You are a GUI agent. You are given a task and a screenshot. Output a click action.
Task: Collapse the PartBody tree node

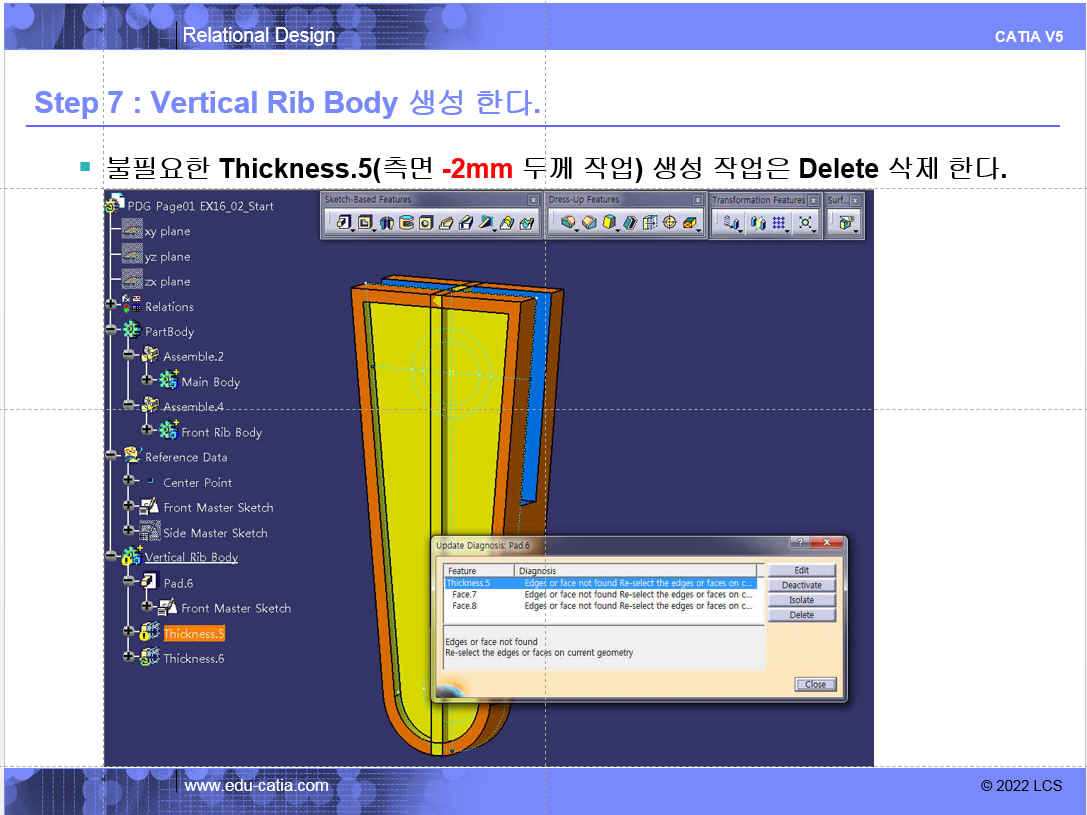tap(111, 331)
